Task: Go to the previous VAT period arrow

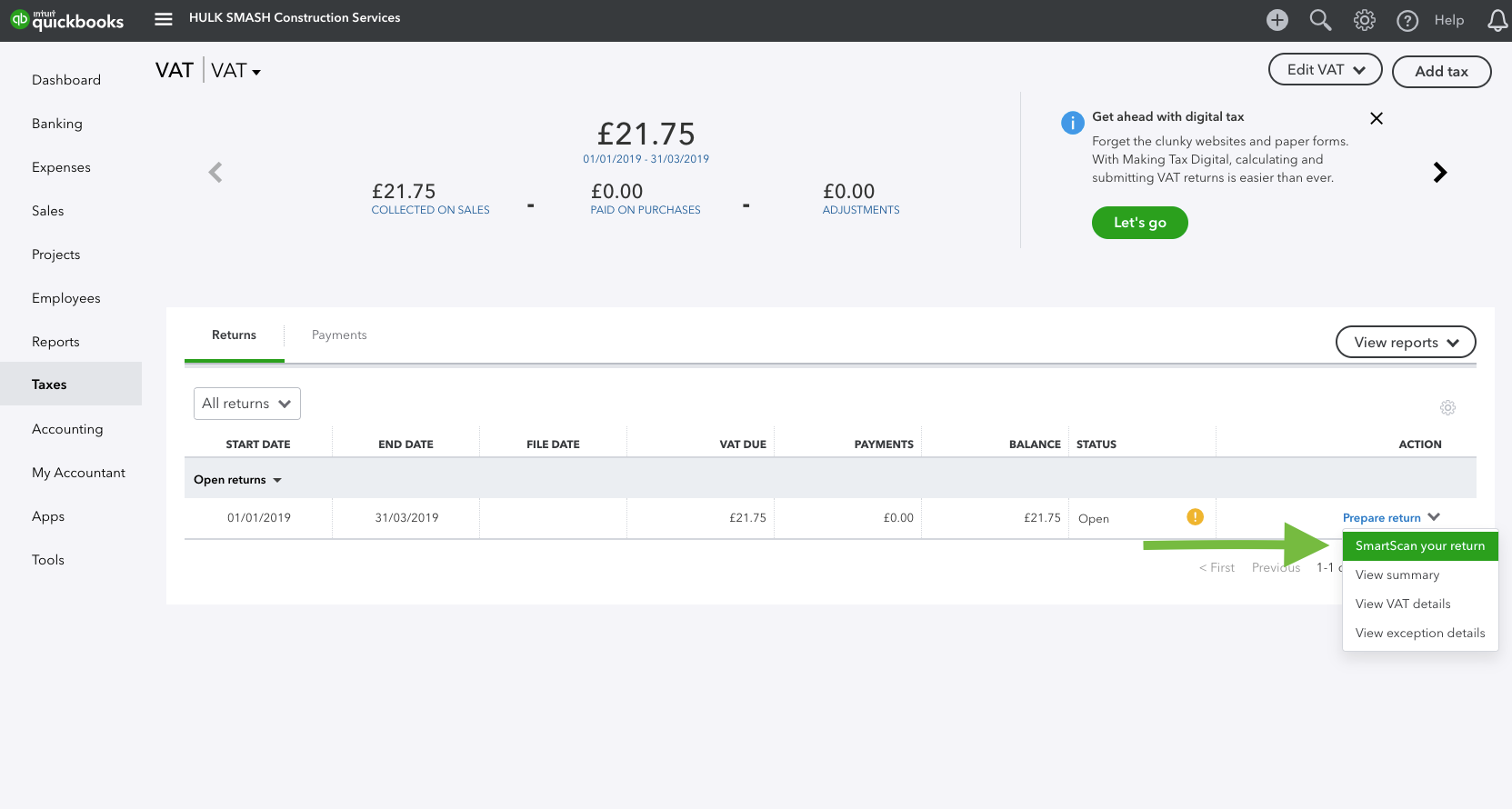Action: tap(215, 173)
